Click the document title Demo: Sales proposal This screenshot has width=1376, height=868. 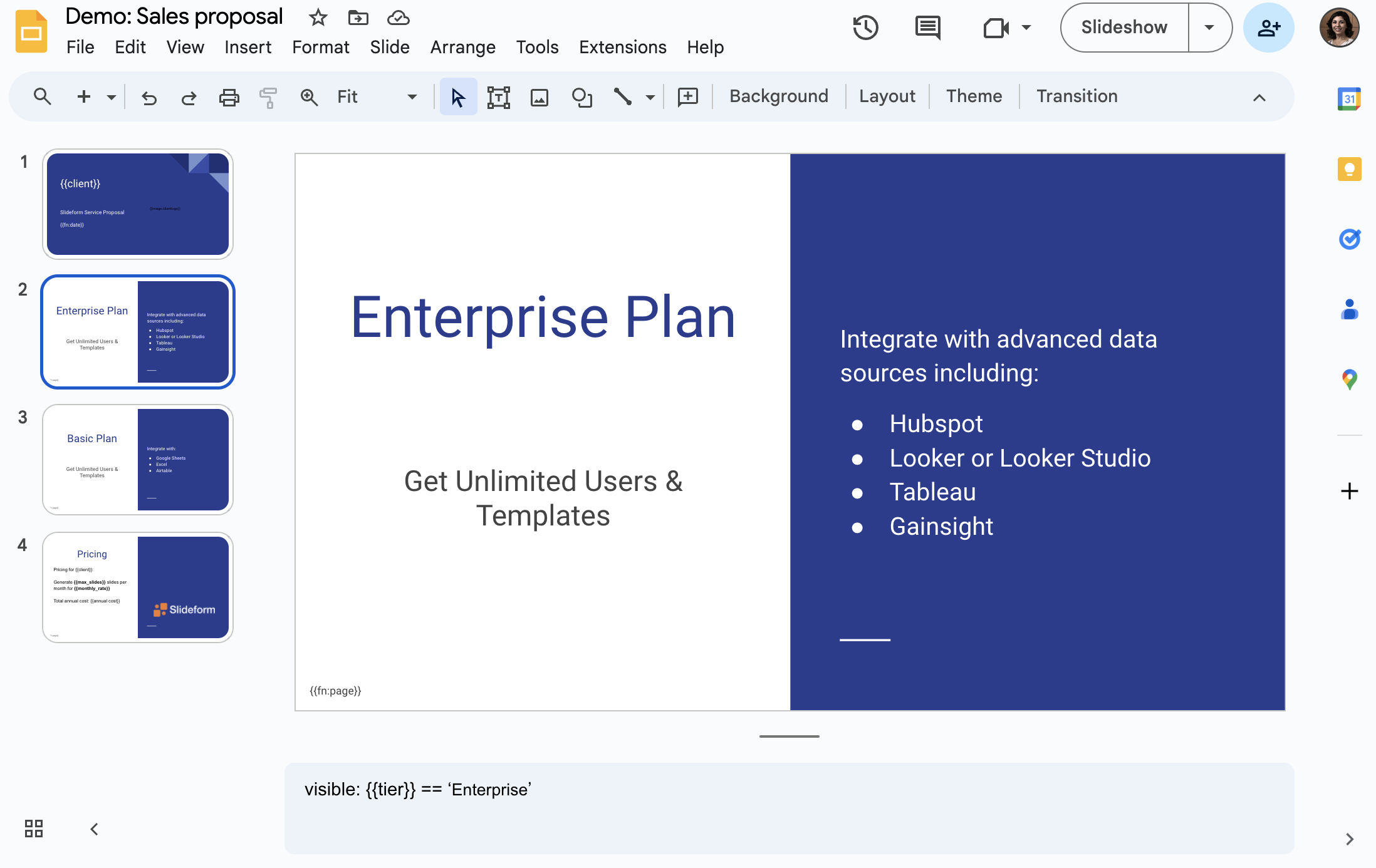[174, 16]
